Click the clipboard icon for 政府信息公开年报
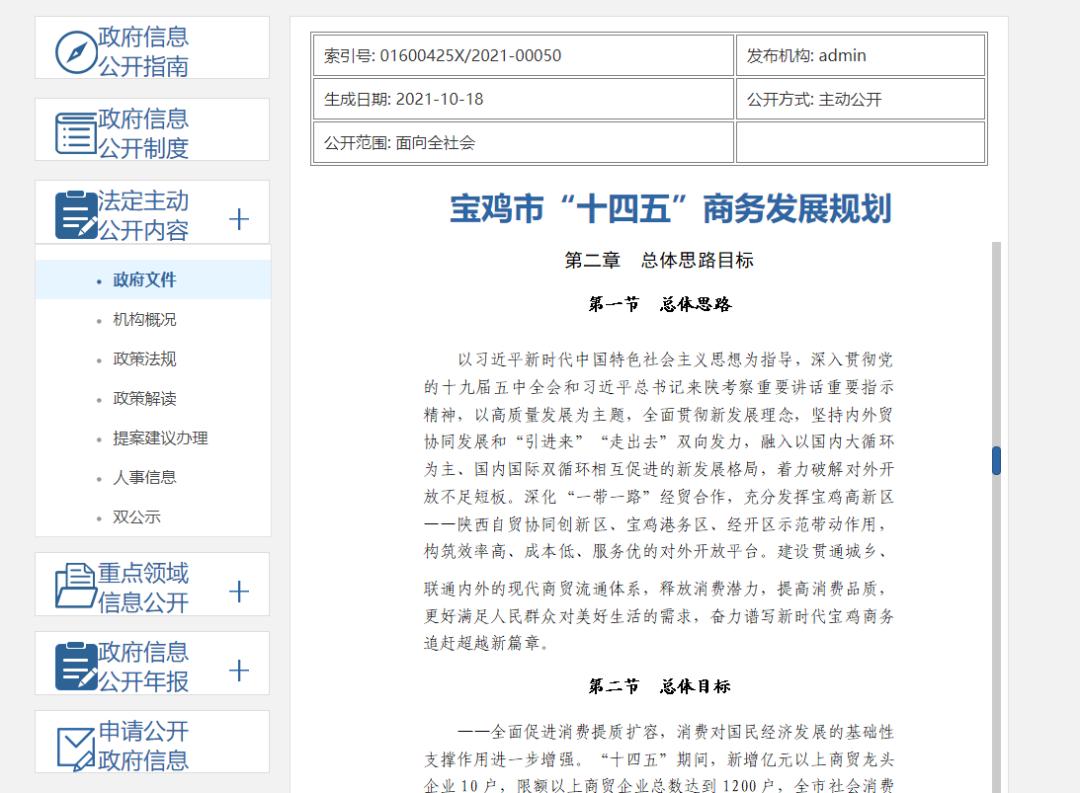The height and width of the screenshot is (793, 1080). [76, 666]
